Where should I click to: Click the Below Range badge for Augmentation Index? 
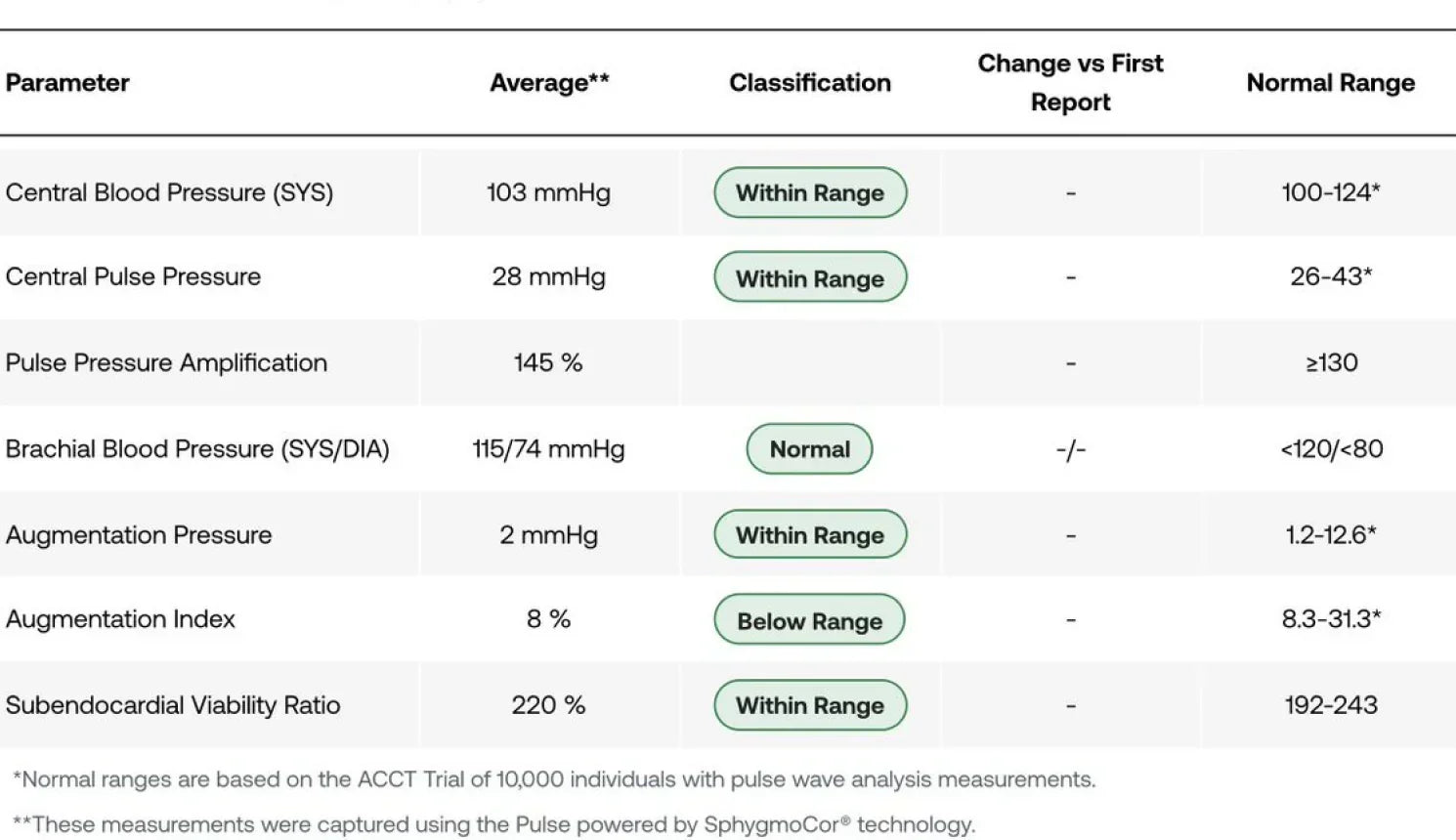pyautogui.click(x=809, y=620)
